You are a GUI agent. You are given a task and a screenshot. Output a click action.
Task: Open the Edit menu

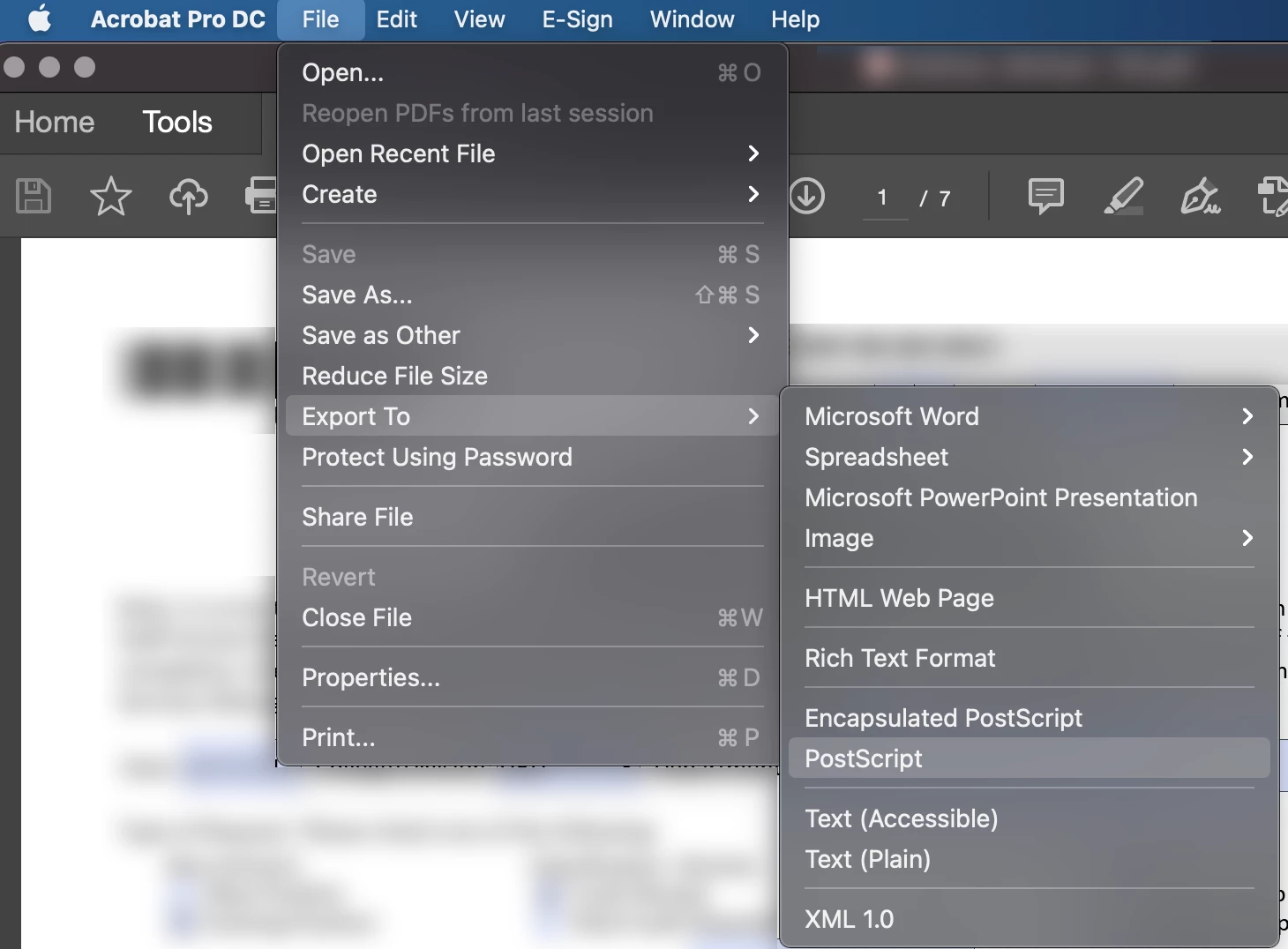point(397,19)
